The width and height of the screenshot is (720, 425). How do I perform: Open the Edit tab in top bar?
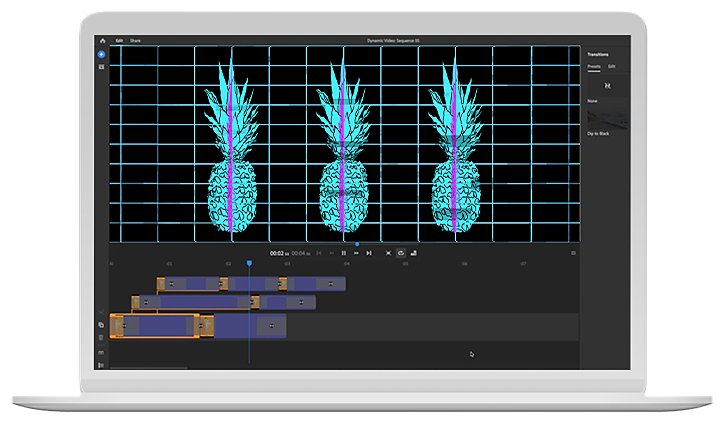119,40
